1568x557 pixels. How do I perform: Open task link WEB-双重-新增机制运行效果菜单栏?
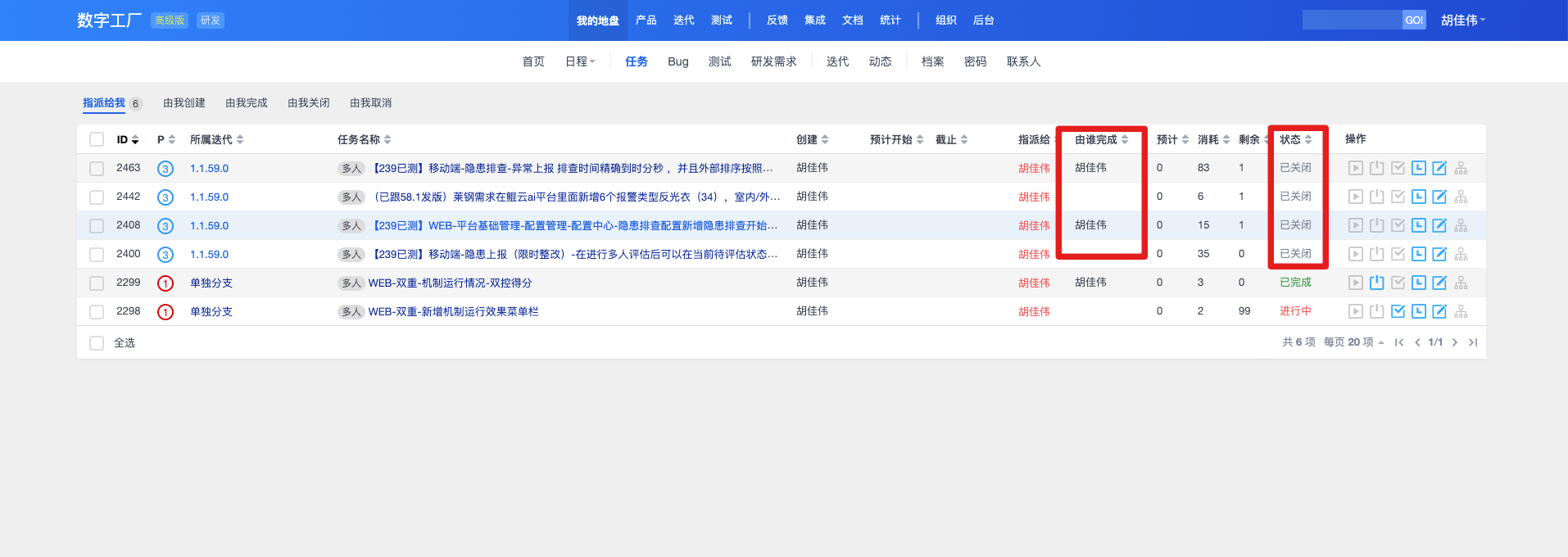(453, 311)
